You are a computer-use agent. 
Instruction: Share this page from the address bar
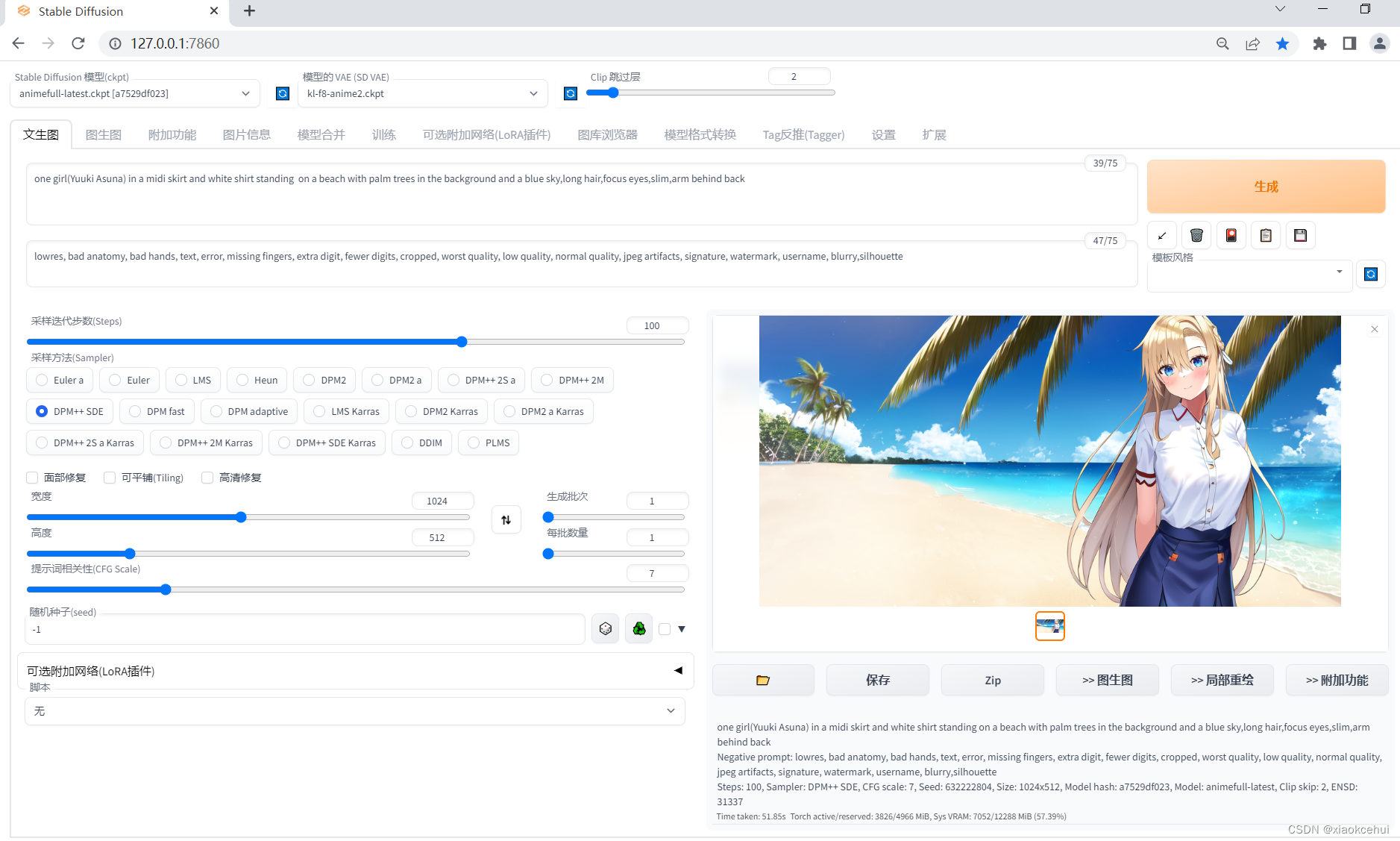coord(1253,43)
